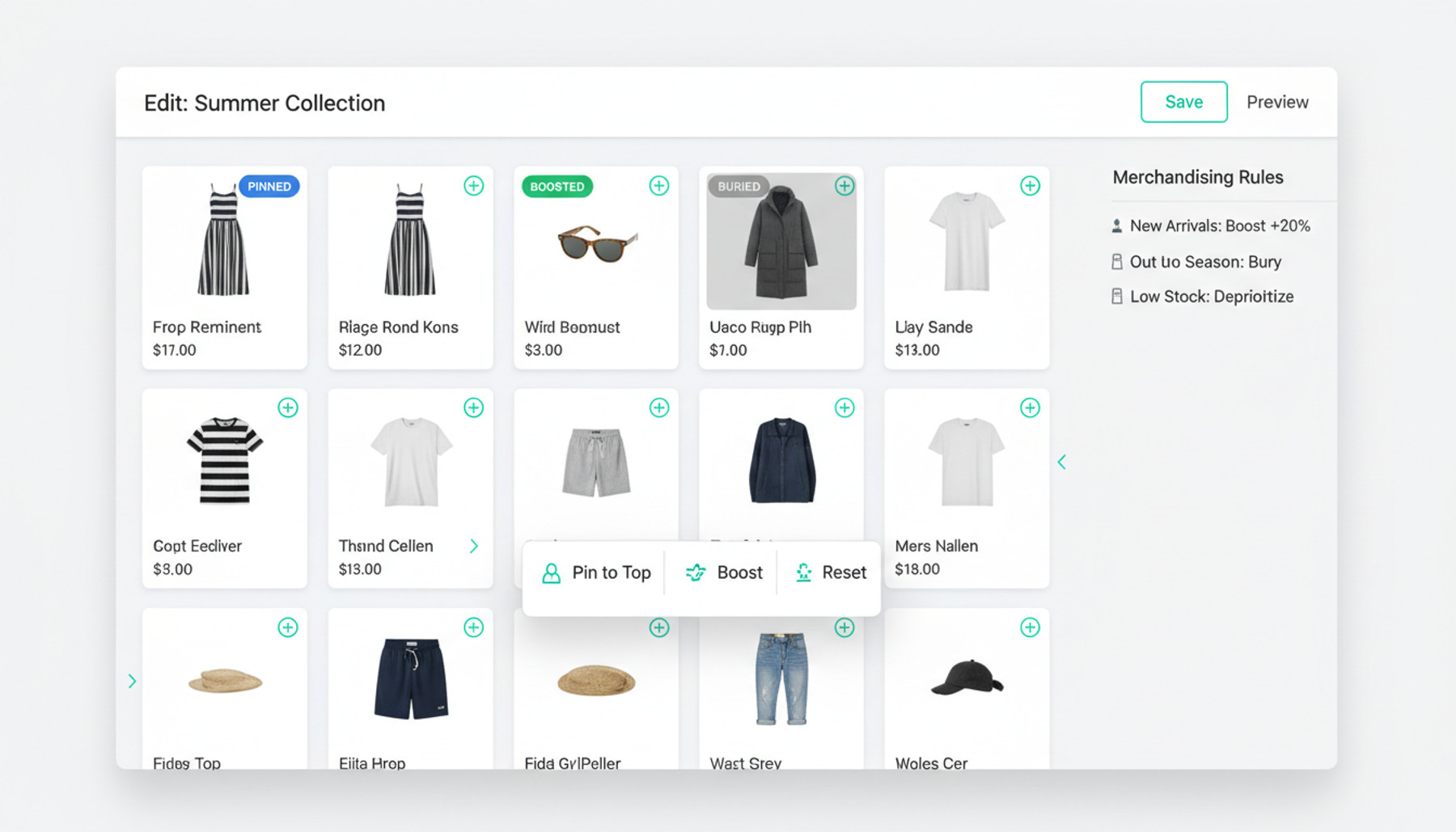Choose Pin to Top from the popup menu

(x=596, y=573)
